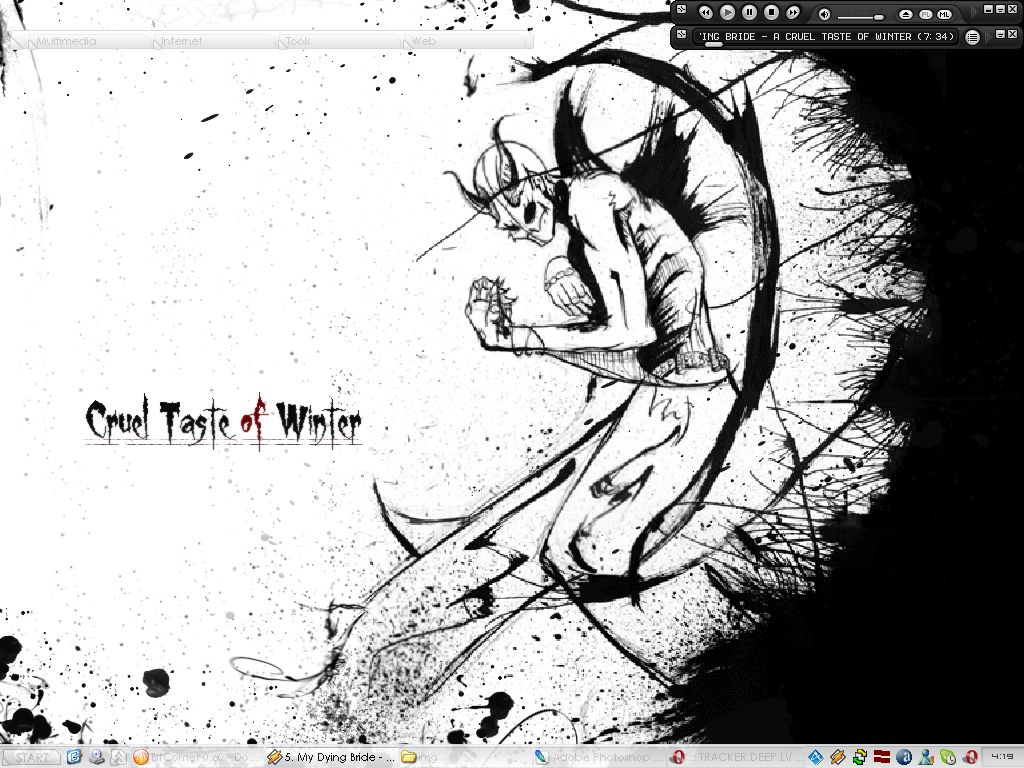1024x768 pixels.
Task: Click the blue diamond A tray icon
Action: point(816,758)
